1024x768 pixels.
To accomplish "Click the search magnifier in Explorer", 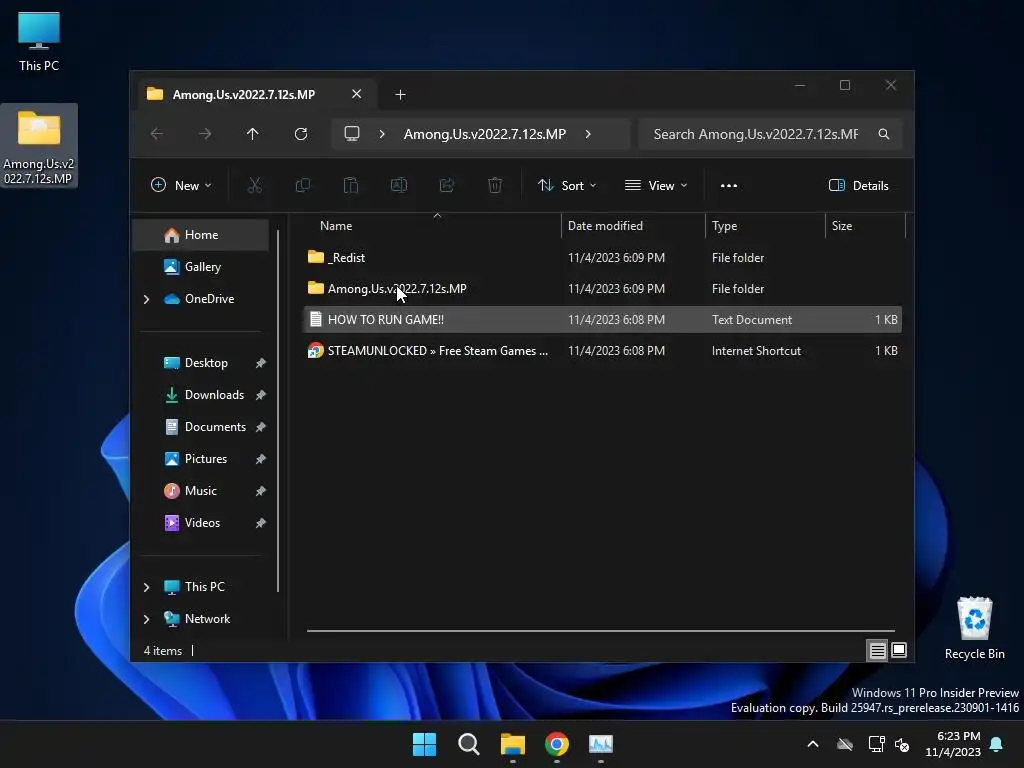I will click(x=884, y=134).
